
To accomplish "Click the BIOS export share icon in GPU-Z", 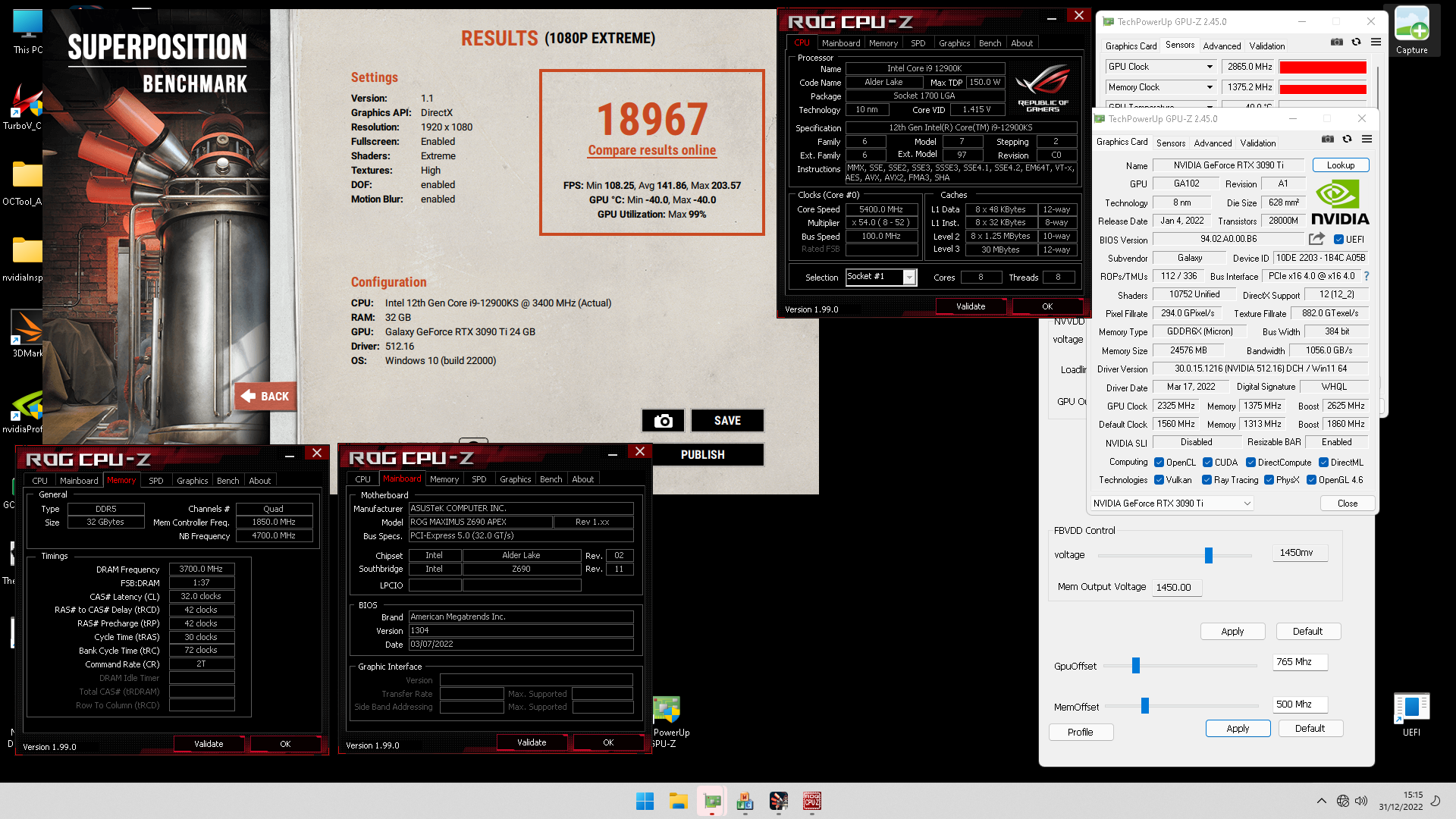I will pyautogui.click(x=1316, y=239).
